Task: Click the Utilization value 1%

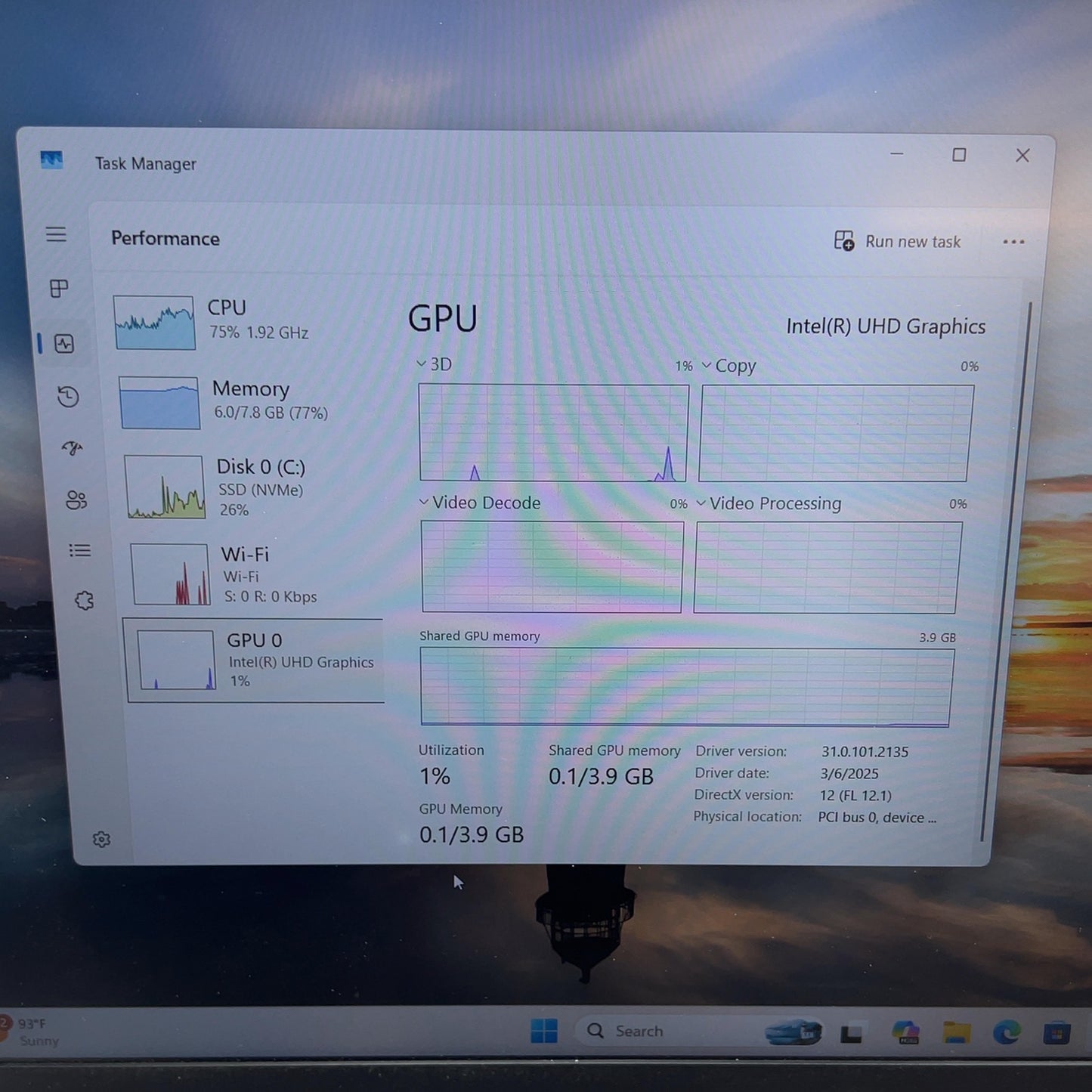Action: (x=435, y=776)
